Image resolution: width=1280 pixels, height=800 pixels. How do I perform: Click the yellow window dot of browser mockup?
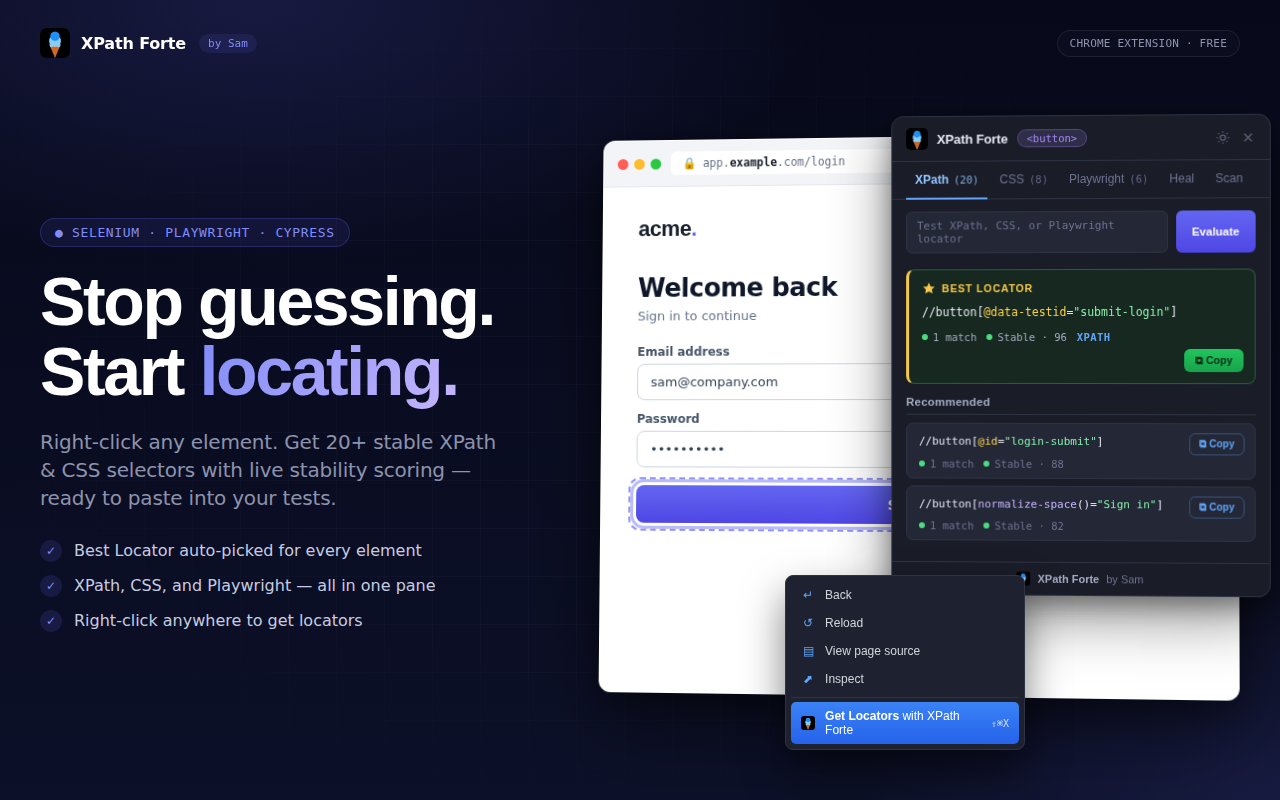tap(639, 164)
